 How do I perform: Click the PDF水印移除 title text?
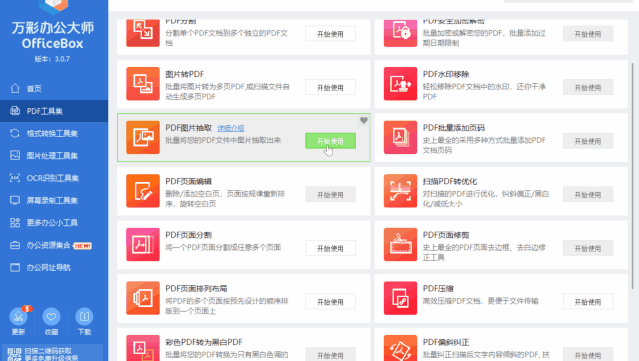point(446,74)
